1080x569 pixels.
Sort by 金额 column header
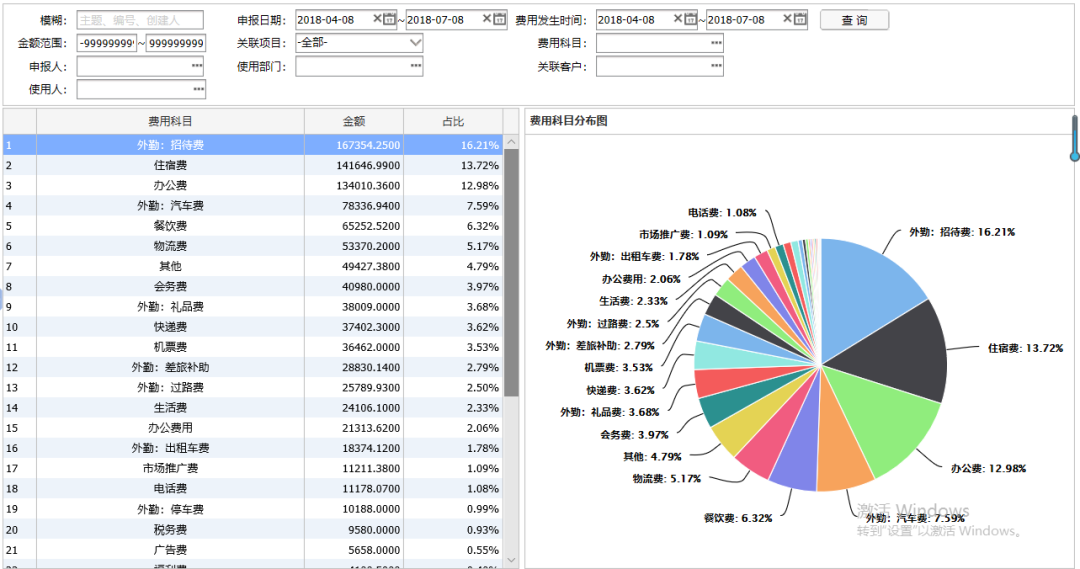click(x=354, y=121)
